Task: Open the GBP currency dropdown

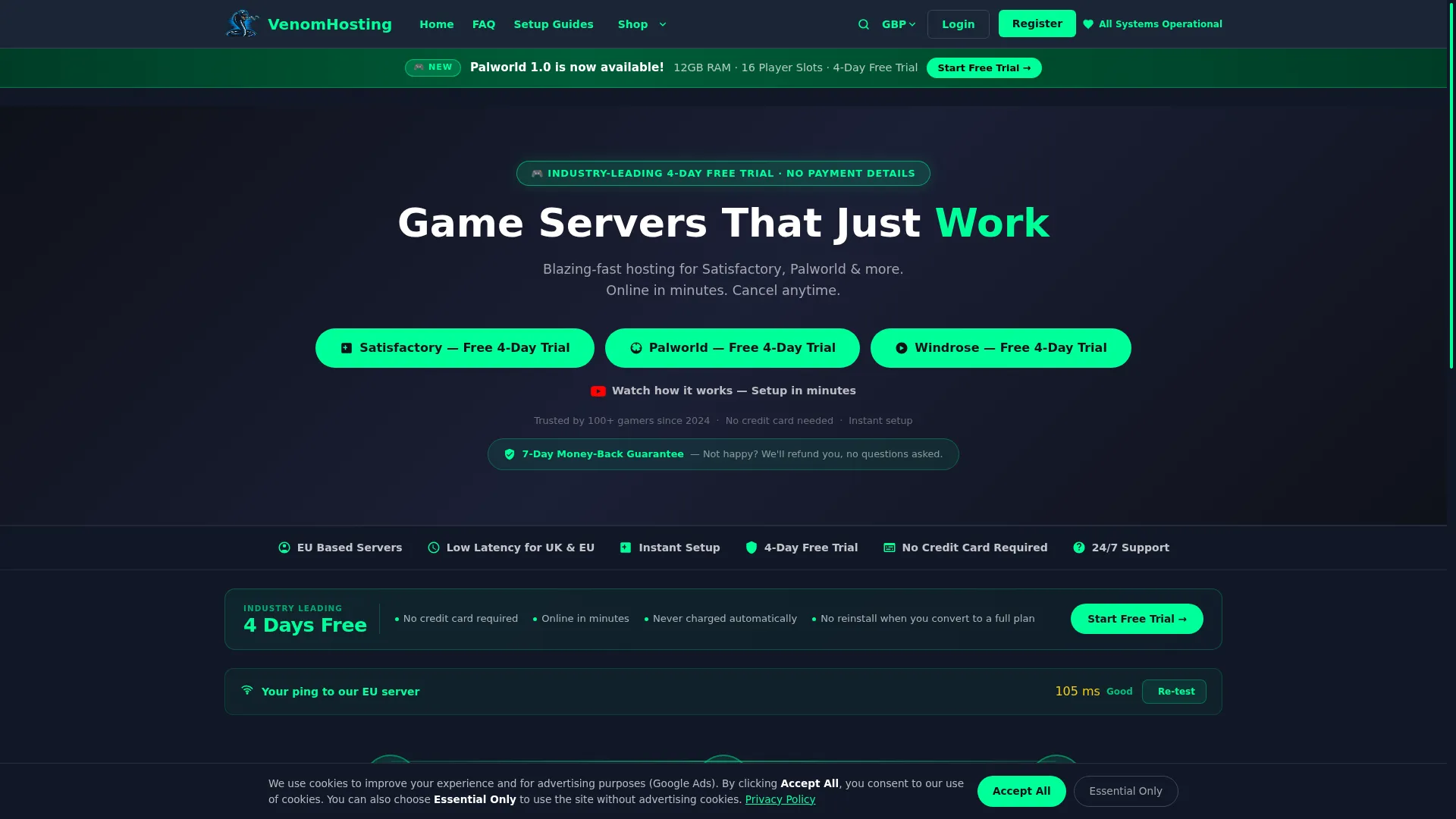Action: [x=899, y=24]
